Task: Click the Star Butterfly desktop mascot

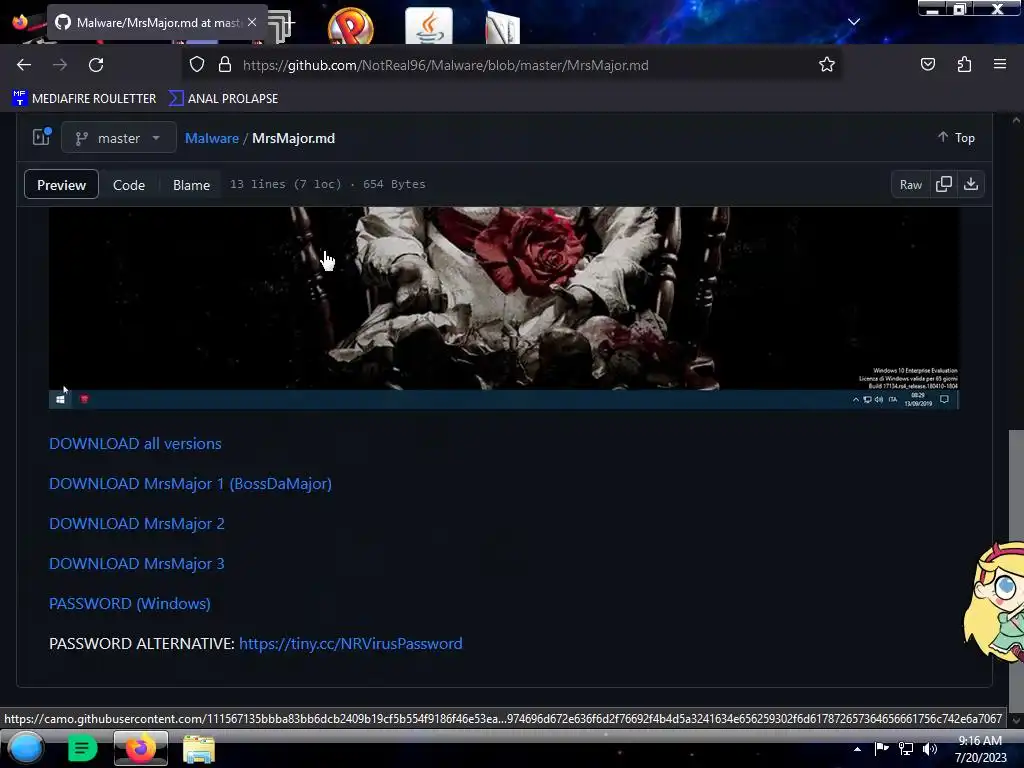Action: [994, 603]
